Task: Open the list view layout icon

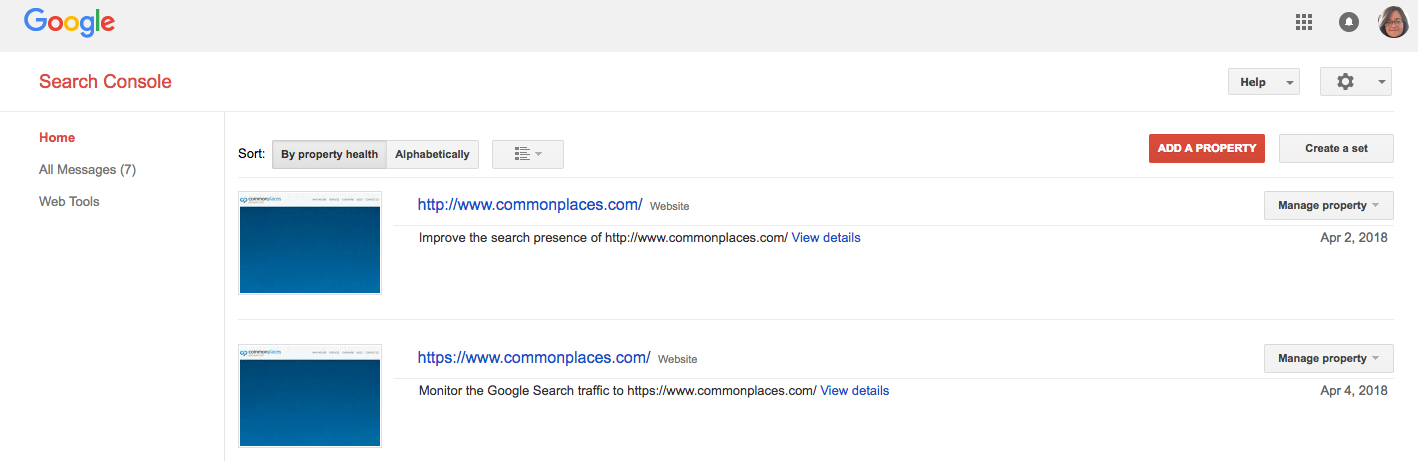Action: click(x=527, y=154)
